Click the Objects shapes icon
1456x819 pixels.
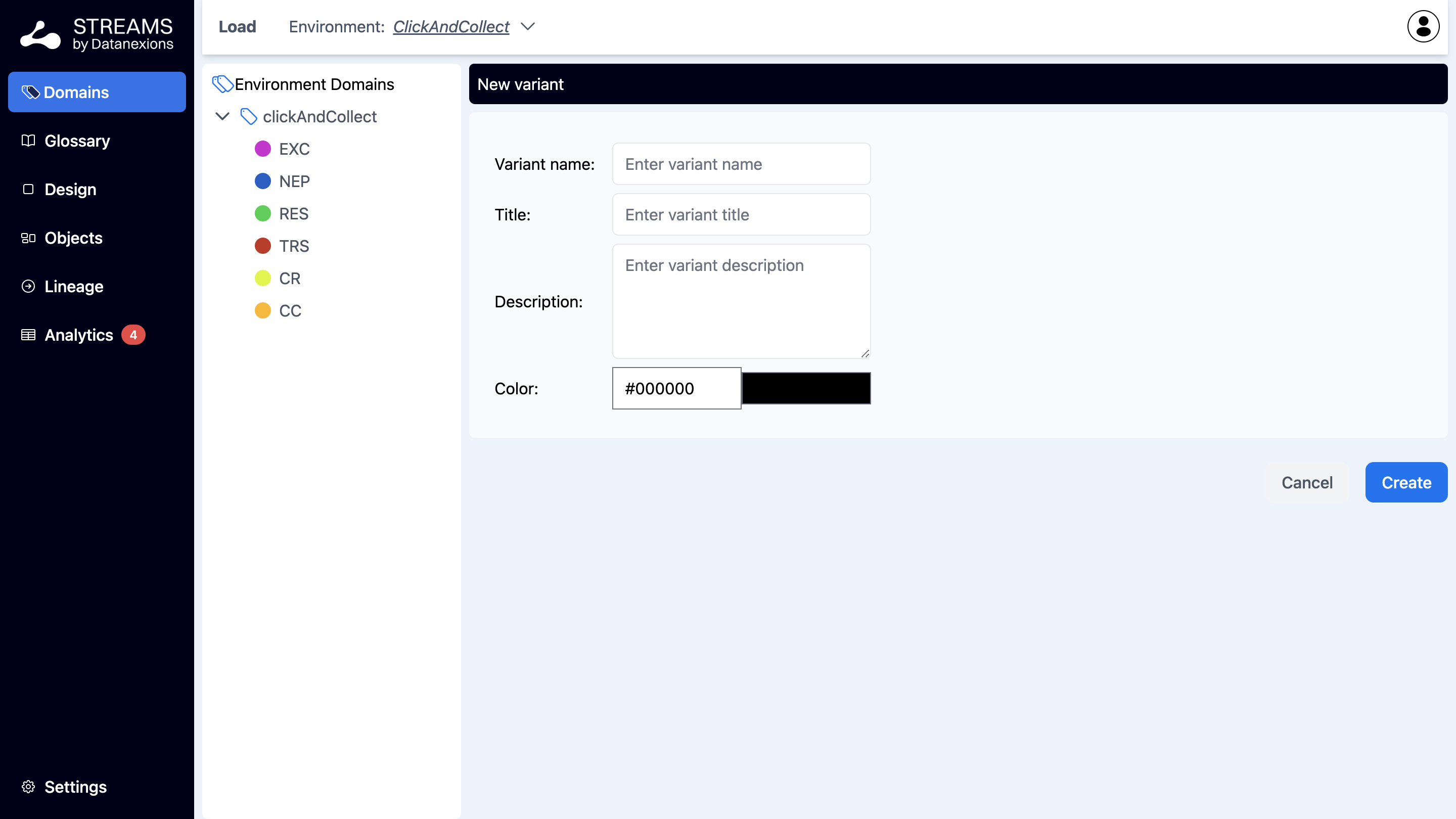[28, 238]
